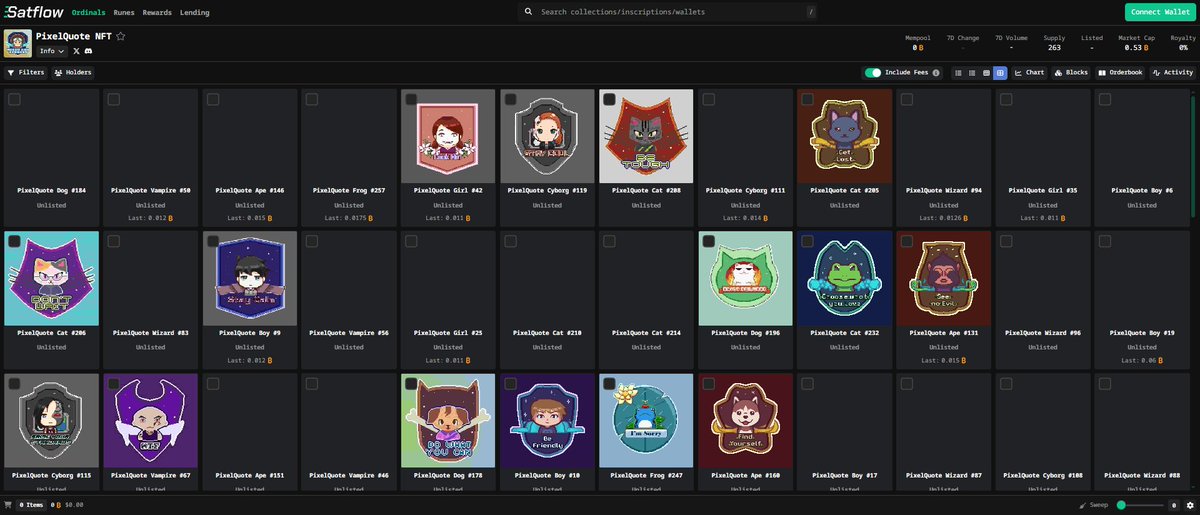Click the Market Cap 0.53 value
Viewport: 1200px width, 515px height.
click(x=1135, y=47)
